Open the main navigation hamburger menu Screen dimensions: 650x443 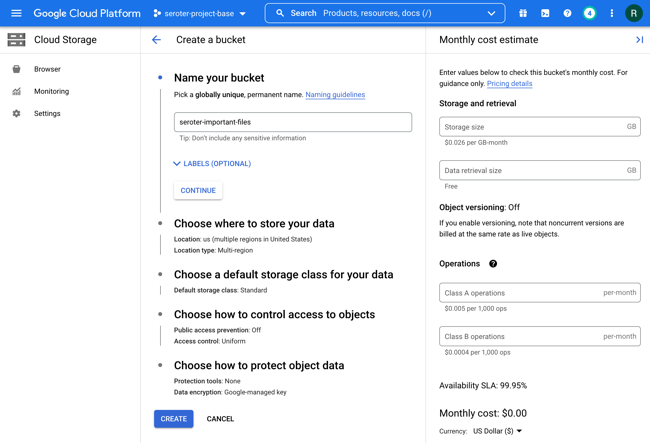point(16,13)
